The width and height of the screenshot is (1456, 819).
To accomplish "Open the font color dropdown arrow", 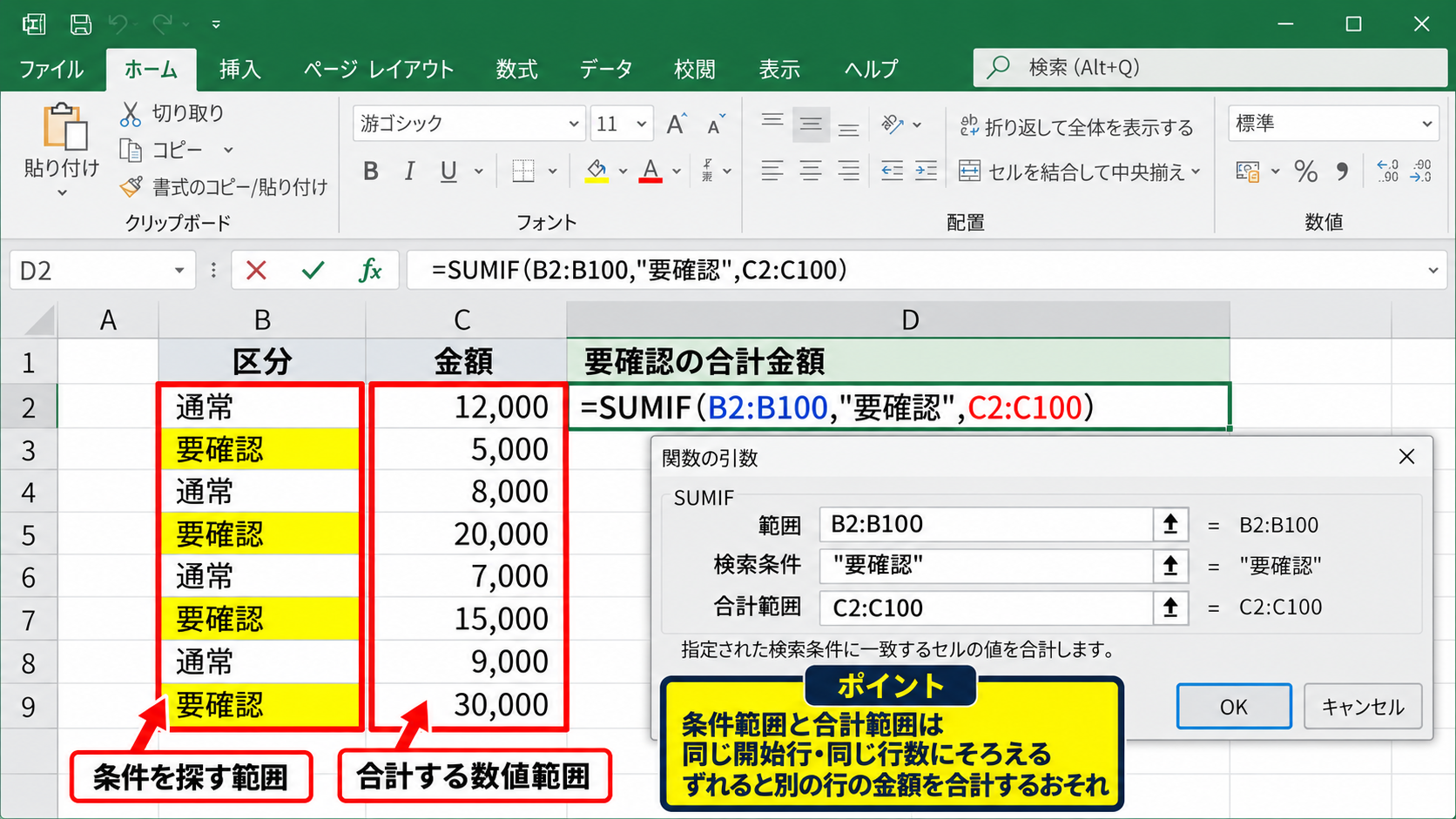I will pyautogui.click(x=677, y=171).
